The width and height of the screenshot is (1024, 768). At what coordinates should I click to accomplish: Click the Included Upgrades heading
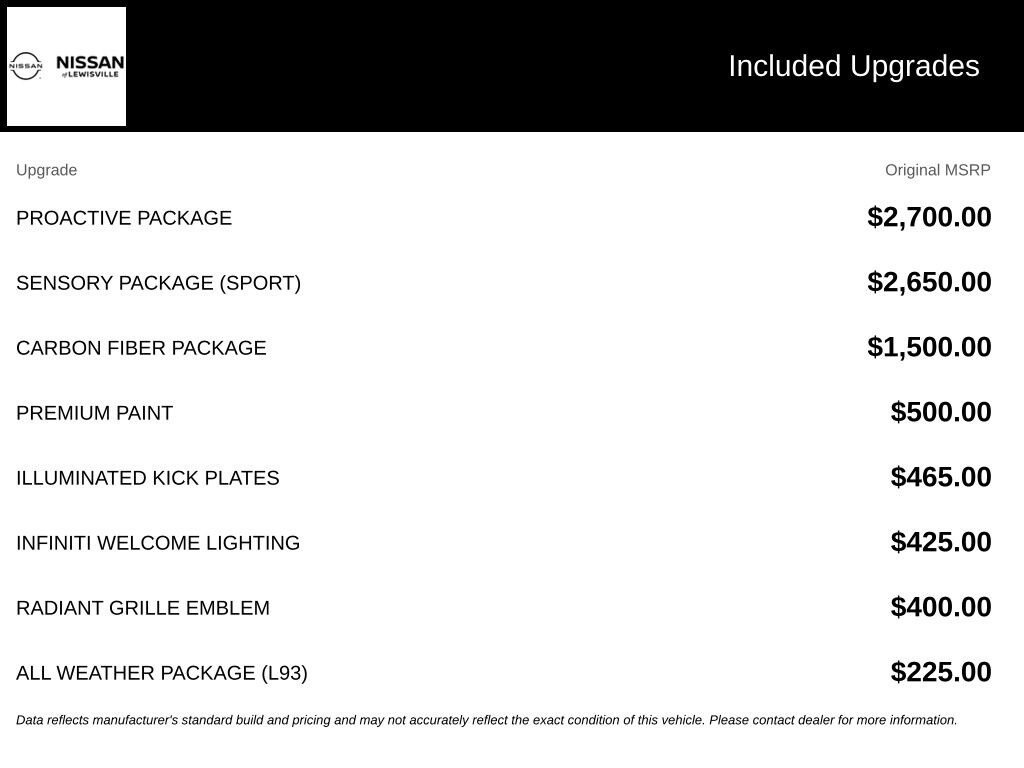pos(854,66)
